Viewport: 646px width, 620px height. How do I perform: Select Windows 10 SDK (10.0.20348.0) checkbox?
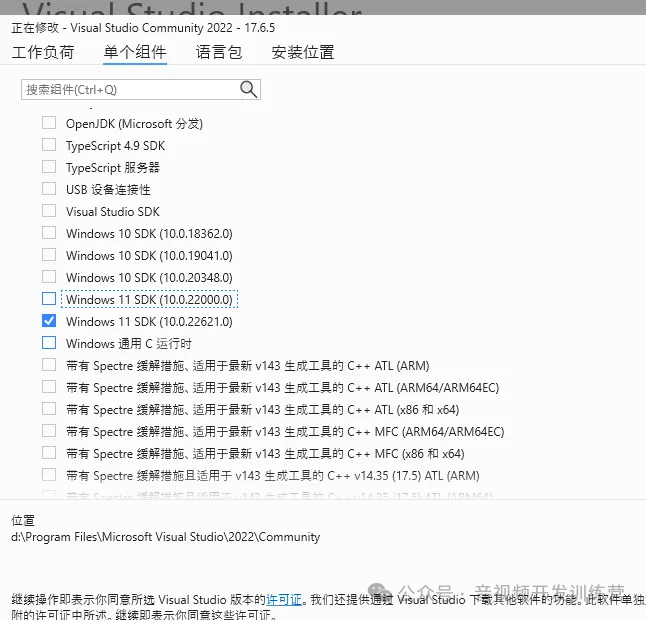49,276
